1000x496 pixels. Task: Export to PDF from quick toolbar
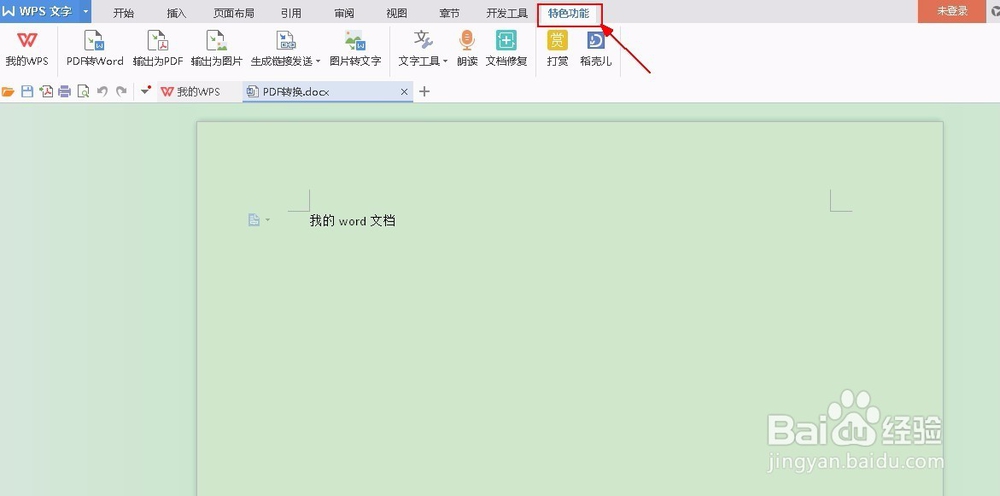[x=46, y=92]
